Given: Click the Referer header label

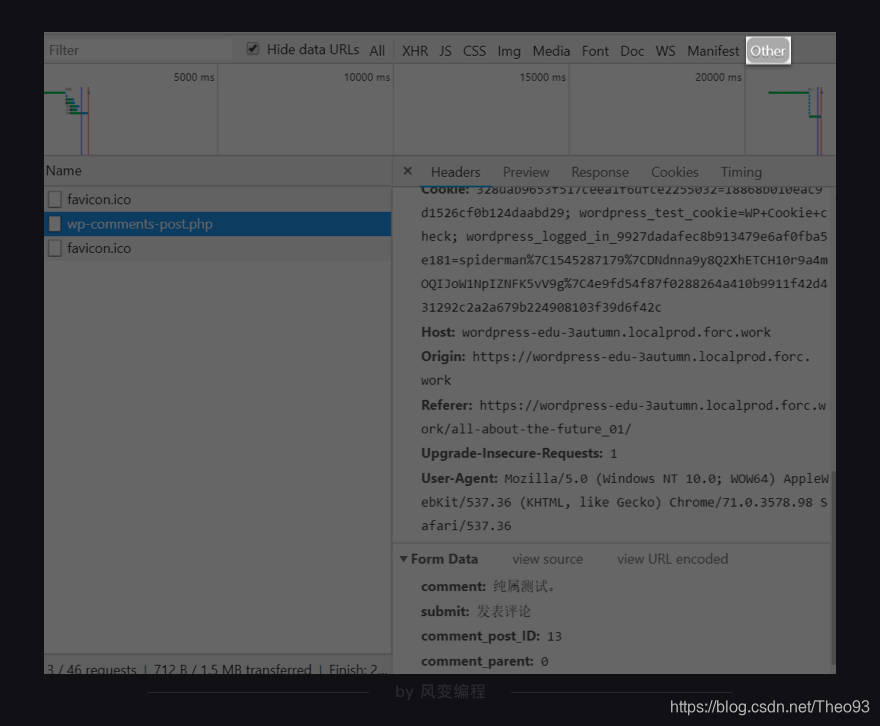Looking at the screenshot, I should (447, 405).
